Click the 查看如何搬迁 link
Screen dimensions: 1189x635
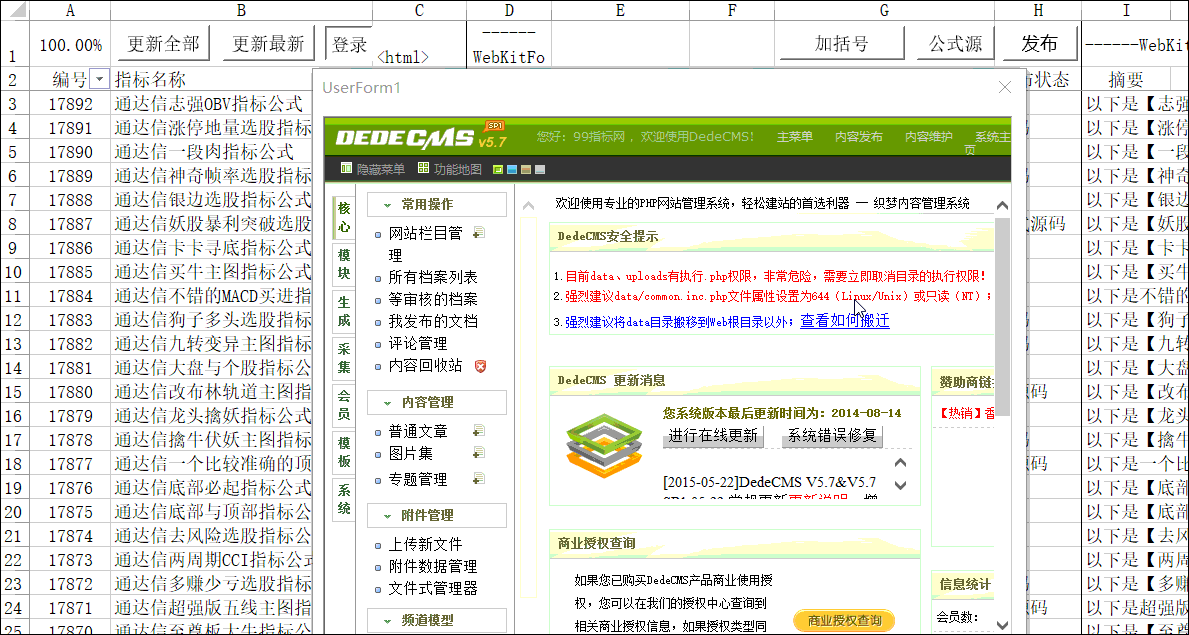pyautogui.click(x=844, y=321)
